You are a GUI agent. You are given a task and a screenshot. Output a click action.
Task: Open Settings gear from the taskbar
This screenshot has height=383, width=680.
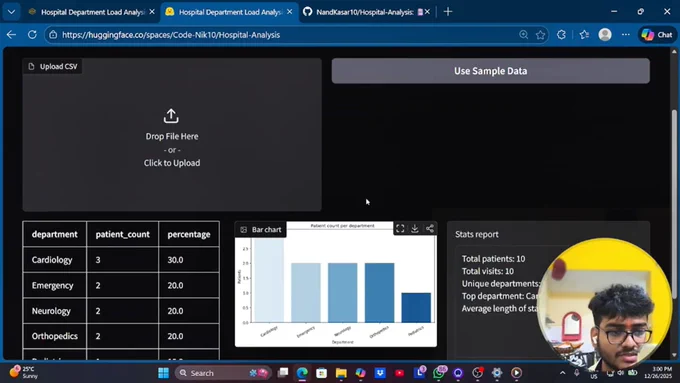(x=497, y=373)
